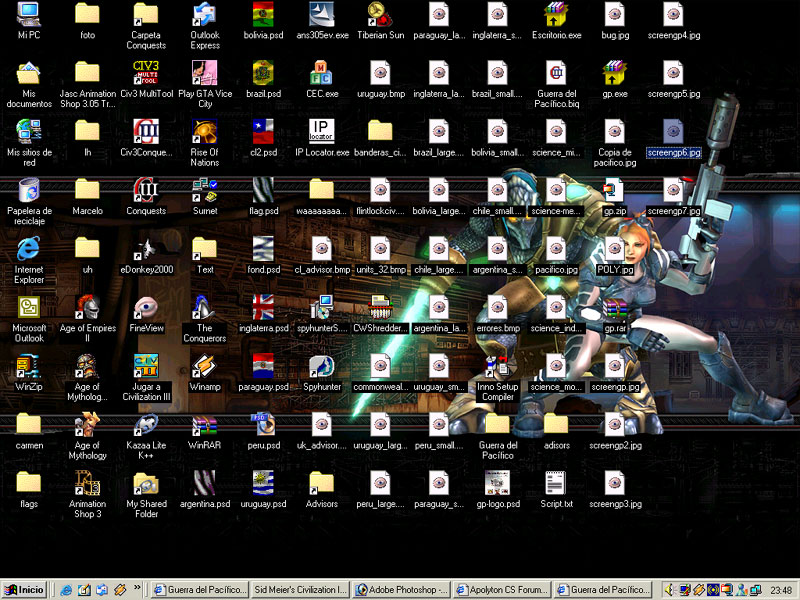800x600 pixels.
Task: Open the Script.txt text file
Action: [x=557, y=484]
